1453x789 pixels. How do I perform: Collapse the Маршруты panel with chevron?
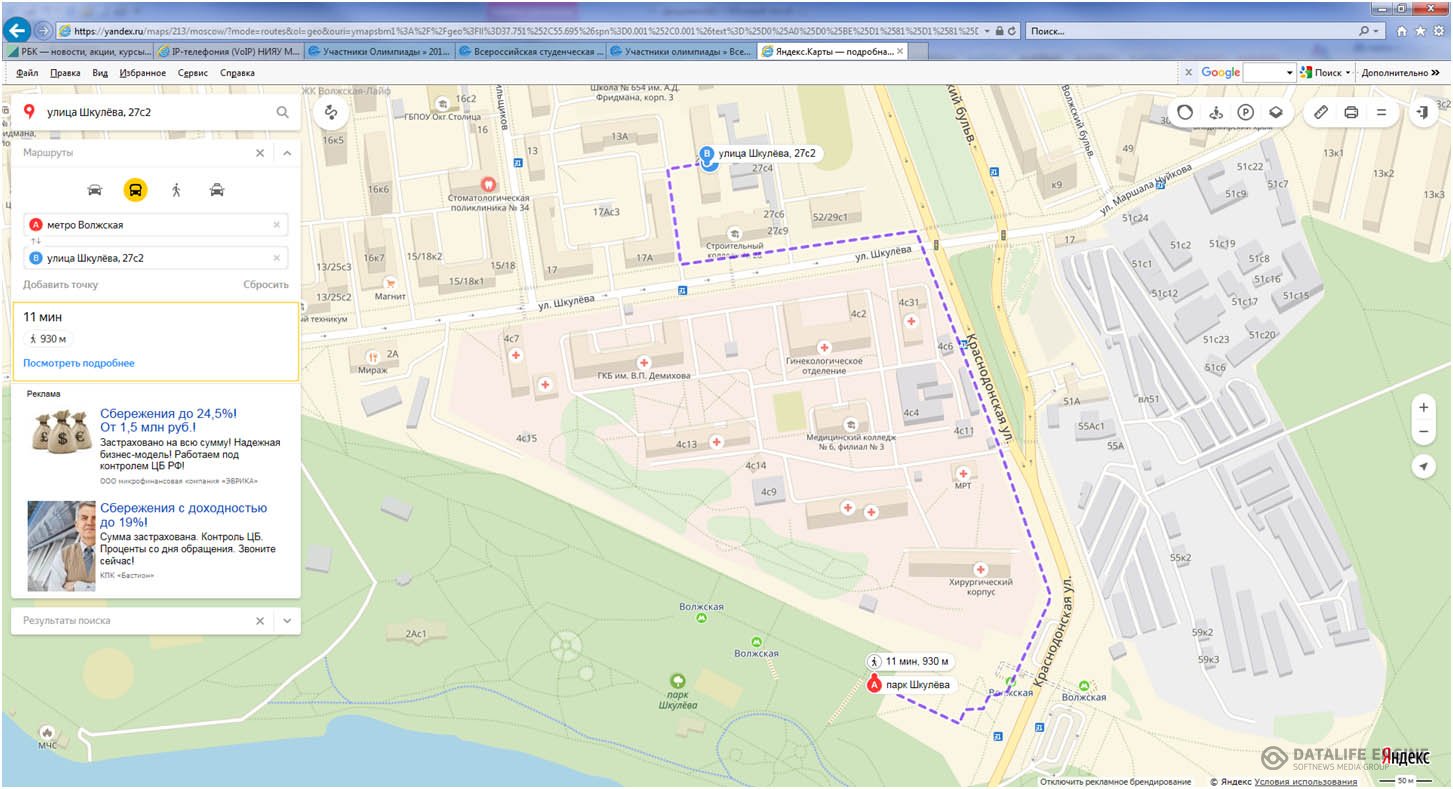tap(287, 153)
